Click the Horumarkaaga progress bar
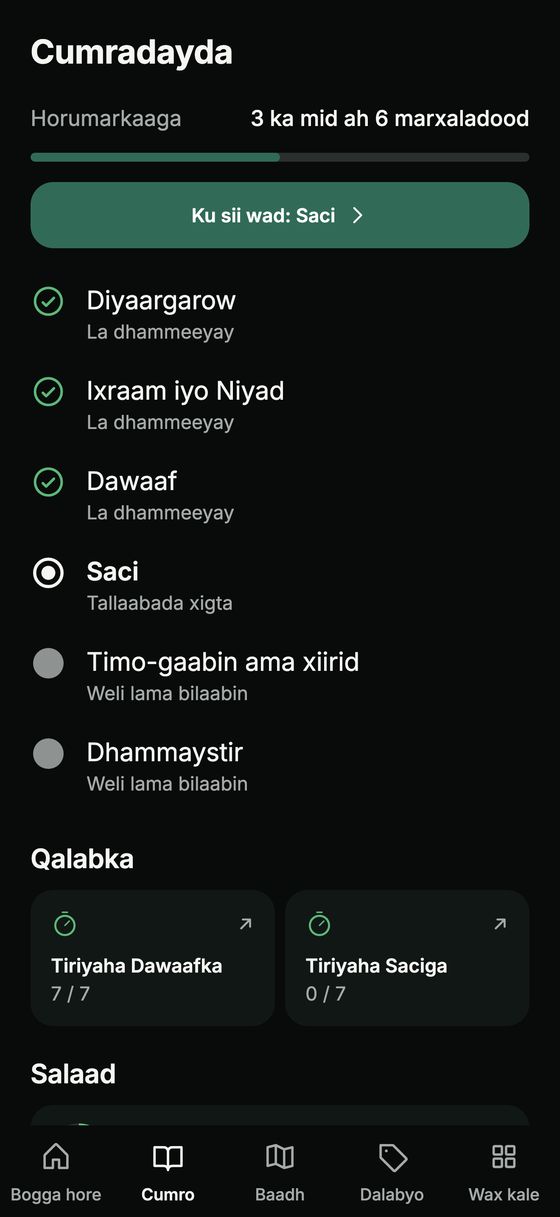560x1217 pixels. (280, 157)
